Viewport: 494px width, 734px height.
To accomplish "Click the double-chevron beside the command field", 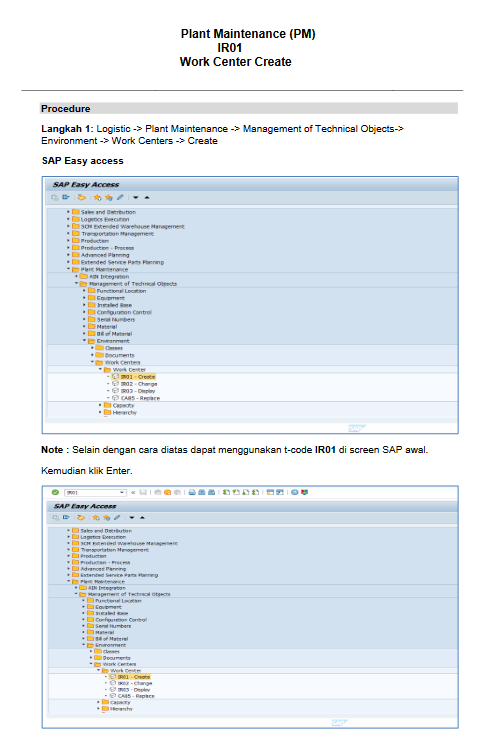I will 133,492.
